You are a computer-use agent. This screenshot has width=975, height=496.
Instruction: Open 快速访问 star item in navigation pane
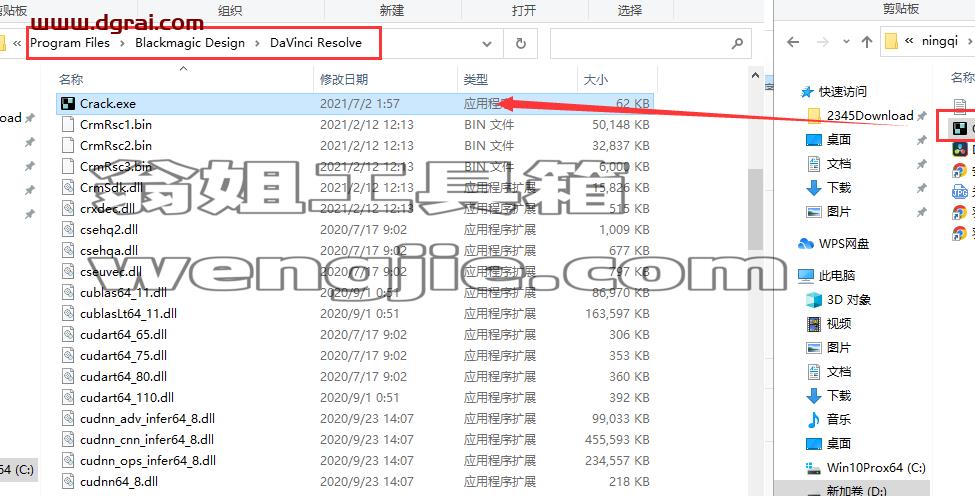pyautogui.click(x=834, y=92)
